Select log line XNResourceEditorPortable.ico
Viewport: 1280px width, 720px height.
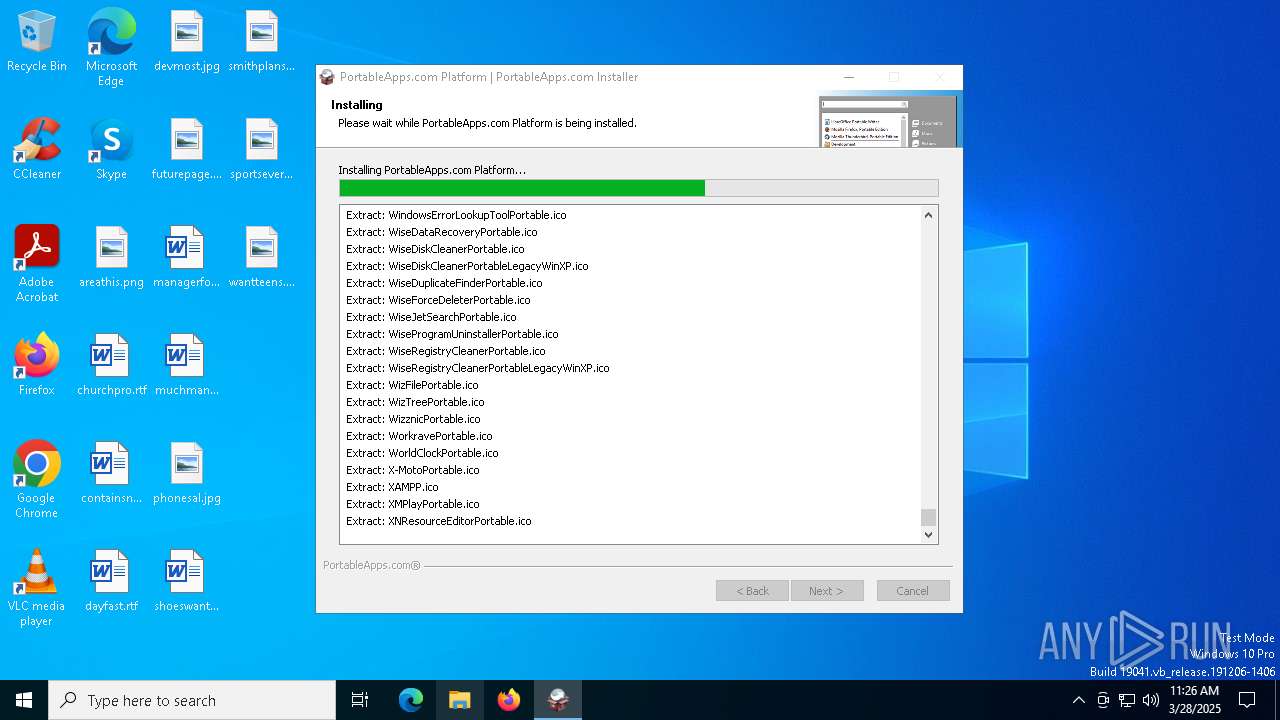pyautogui.click(x=439, y=521)
